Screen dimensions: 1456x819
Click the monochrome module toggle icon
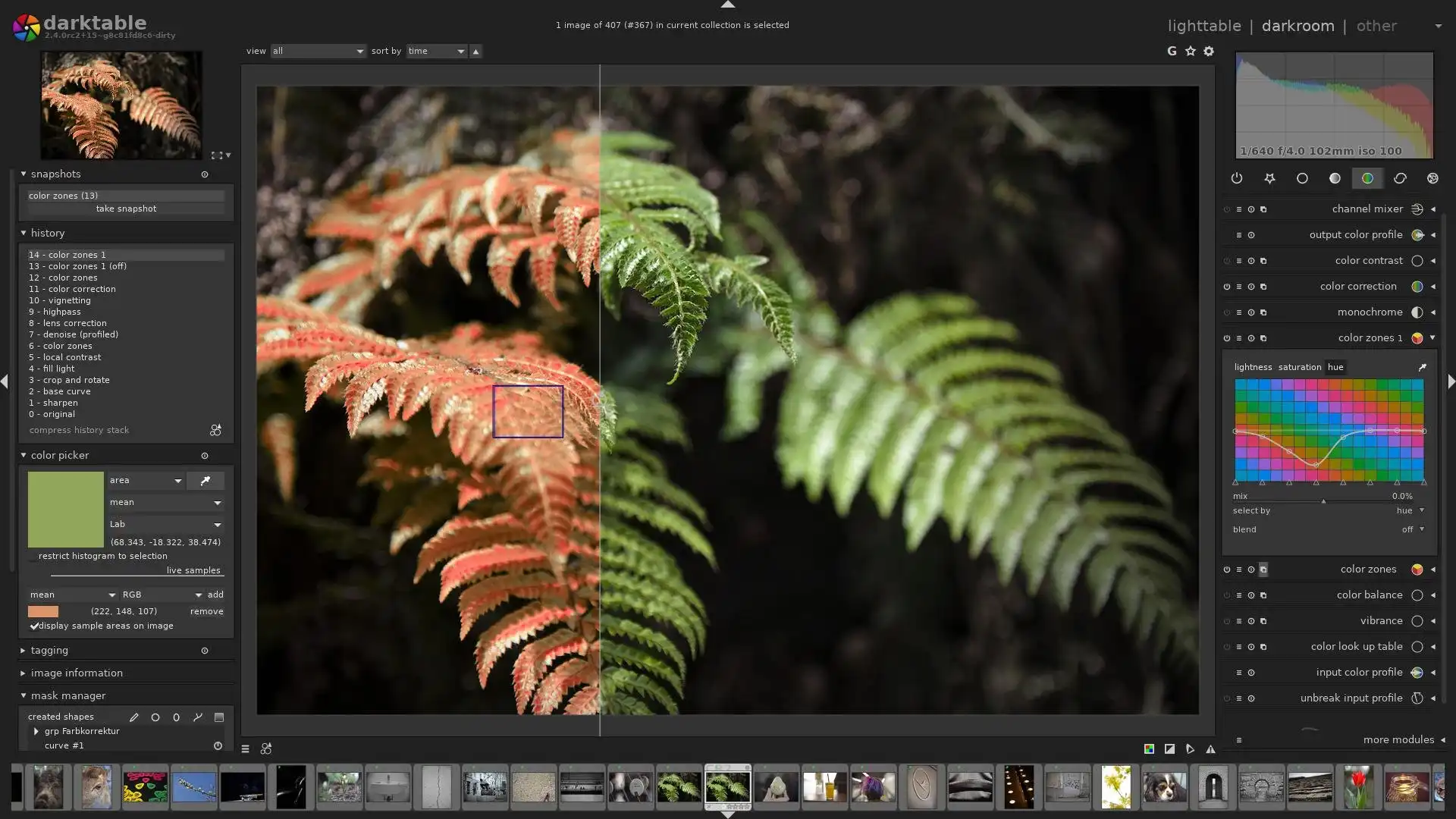click(1229, 312)
